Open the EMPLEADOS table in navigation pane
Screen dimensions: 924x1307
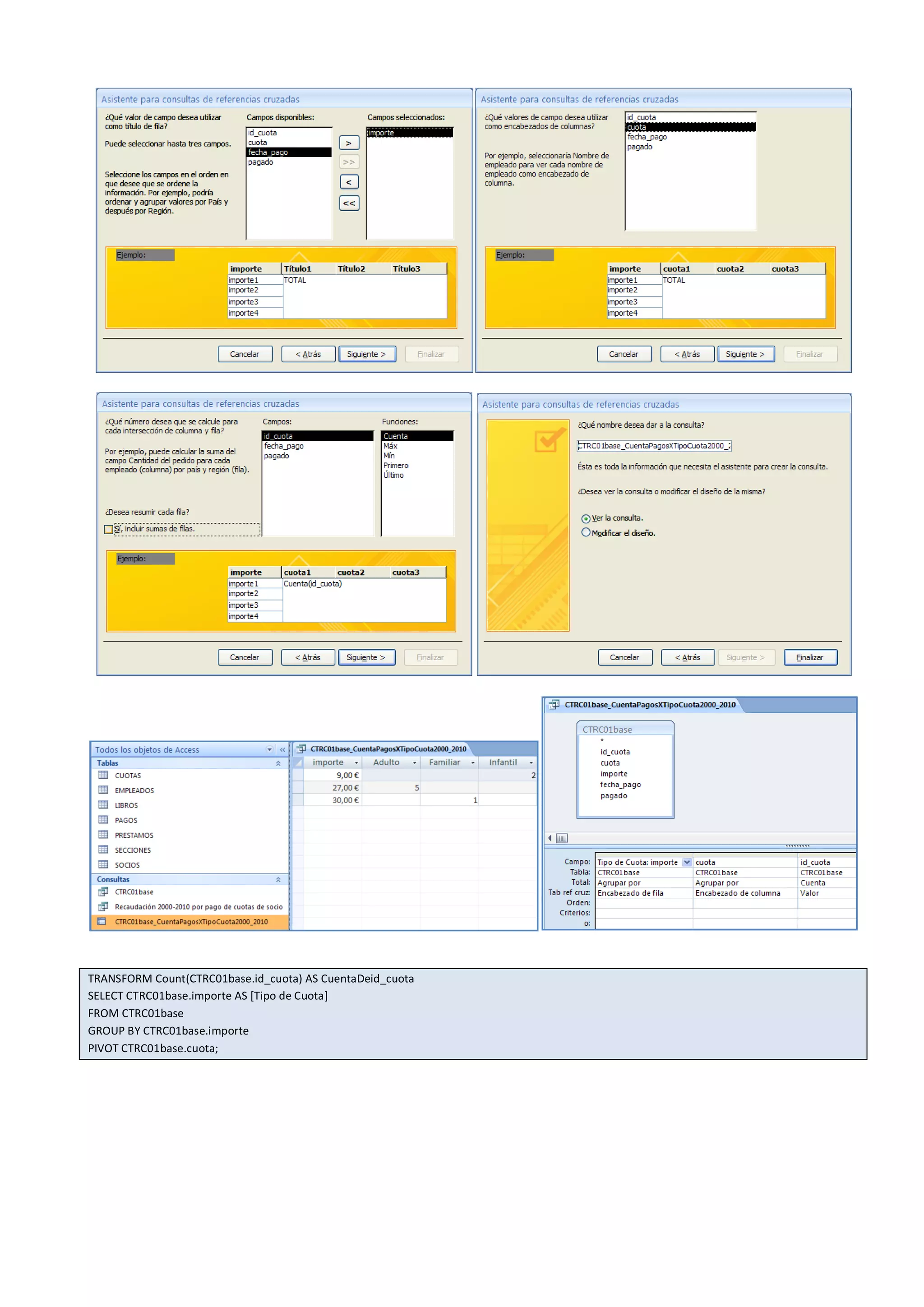pyautogui.click(x=134, y=790)
